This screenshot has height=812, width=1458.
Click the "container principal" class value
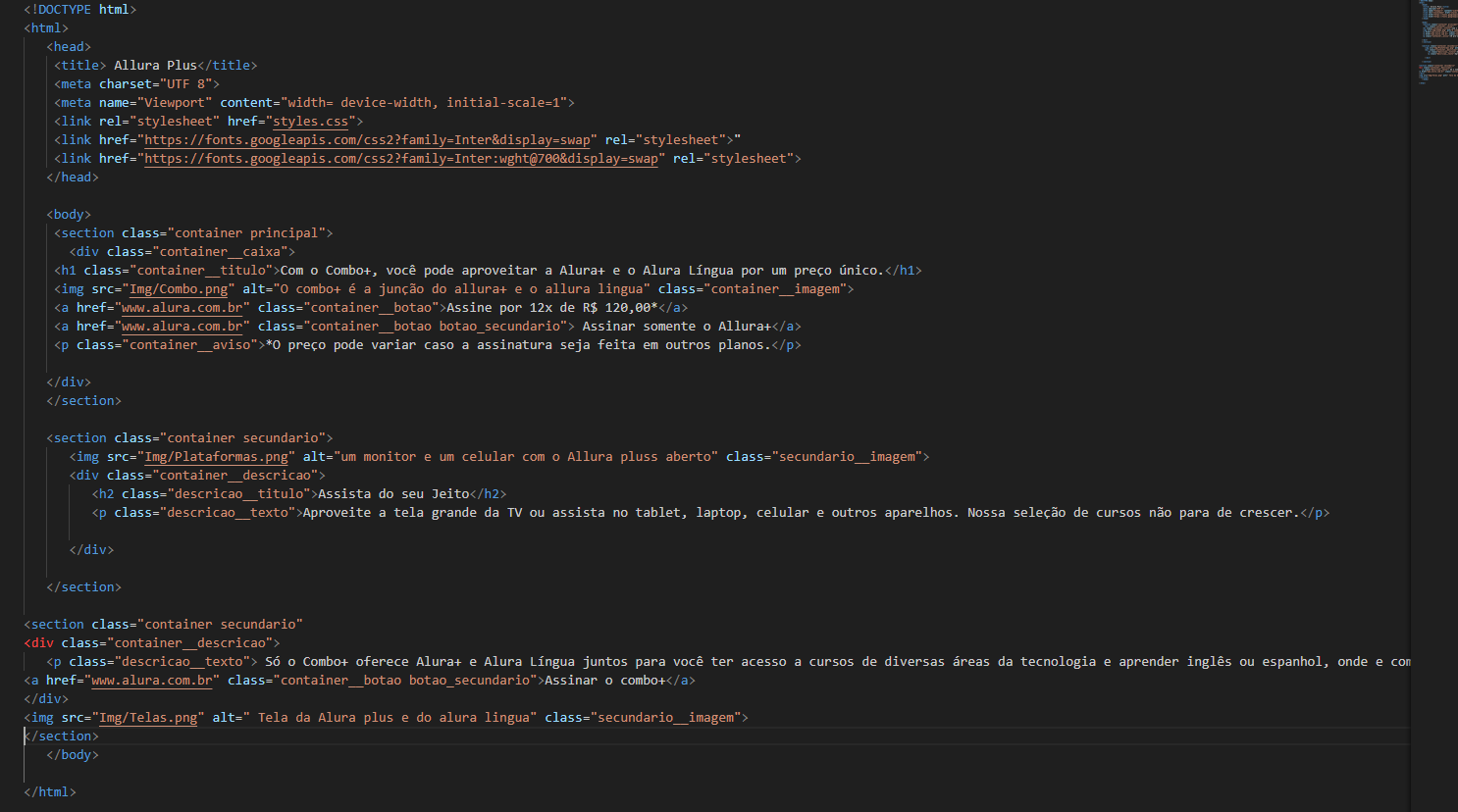click(x=246, y=233)
